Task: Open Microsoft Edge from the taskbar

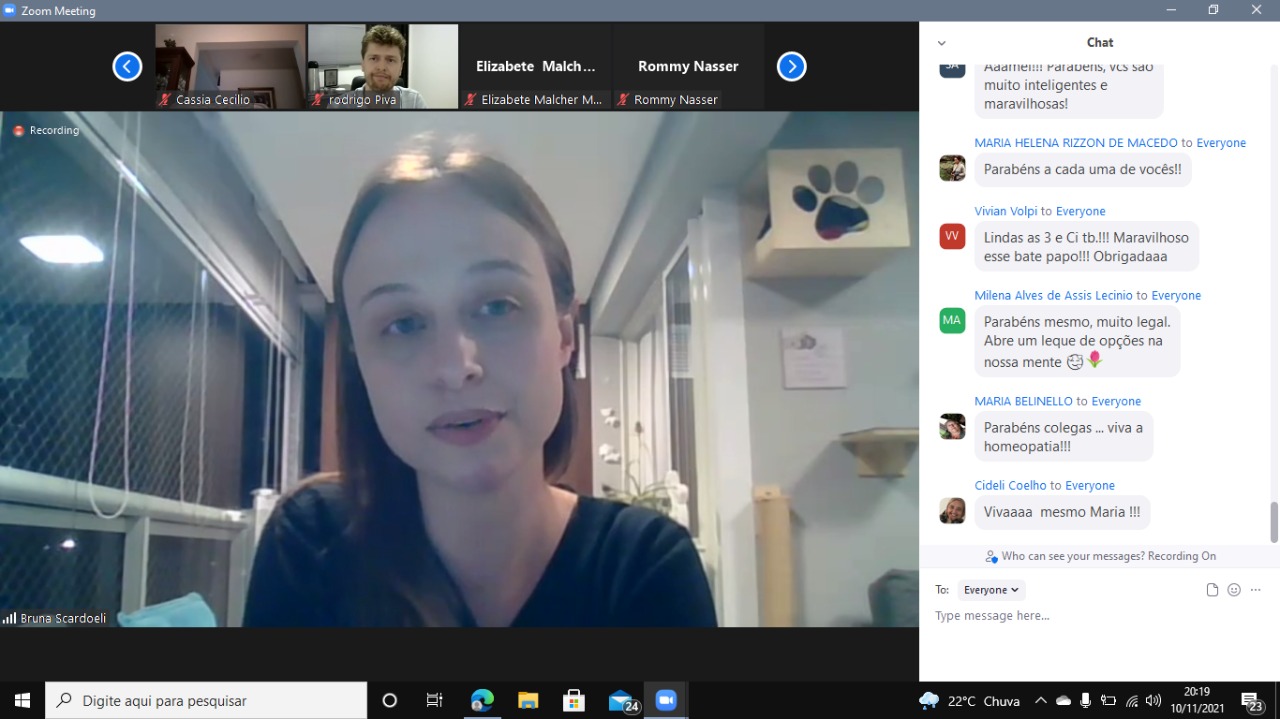Action: coord(482,700)
